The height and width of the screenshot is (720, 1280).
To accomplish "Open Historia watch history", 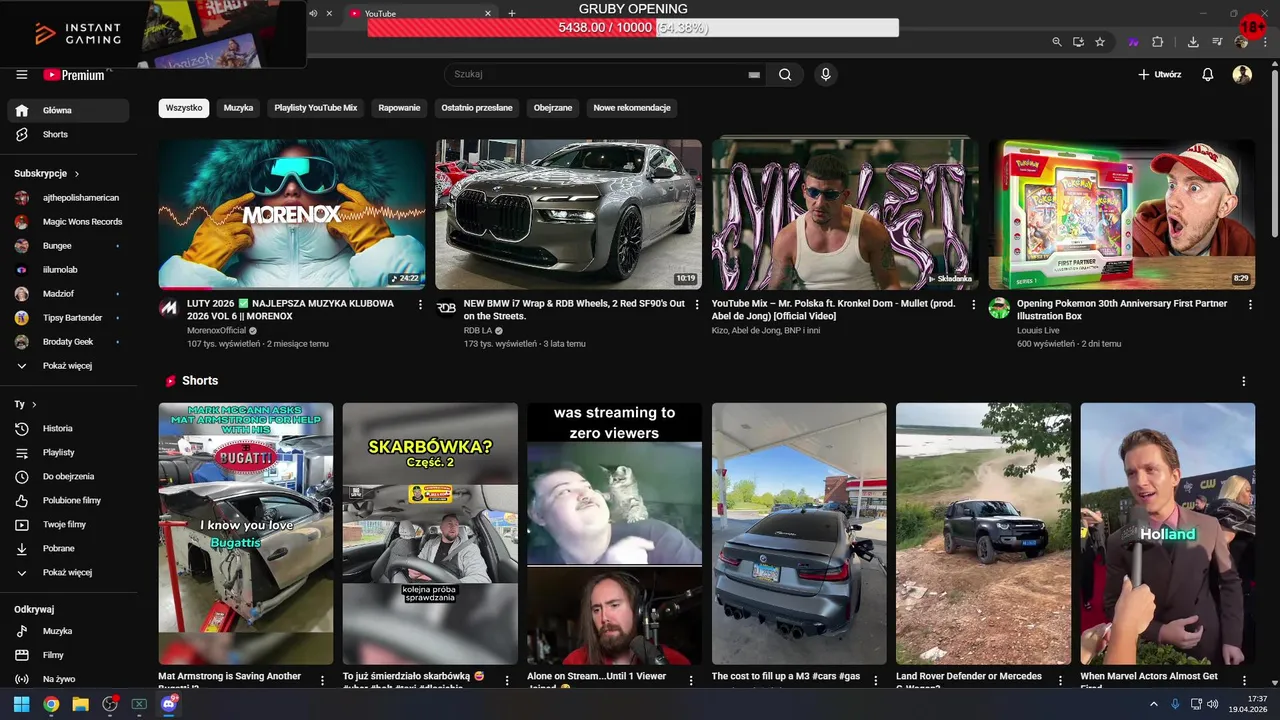I will tap(68, 428).
